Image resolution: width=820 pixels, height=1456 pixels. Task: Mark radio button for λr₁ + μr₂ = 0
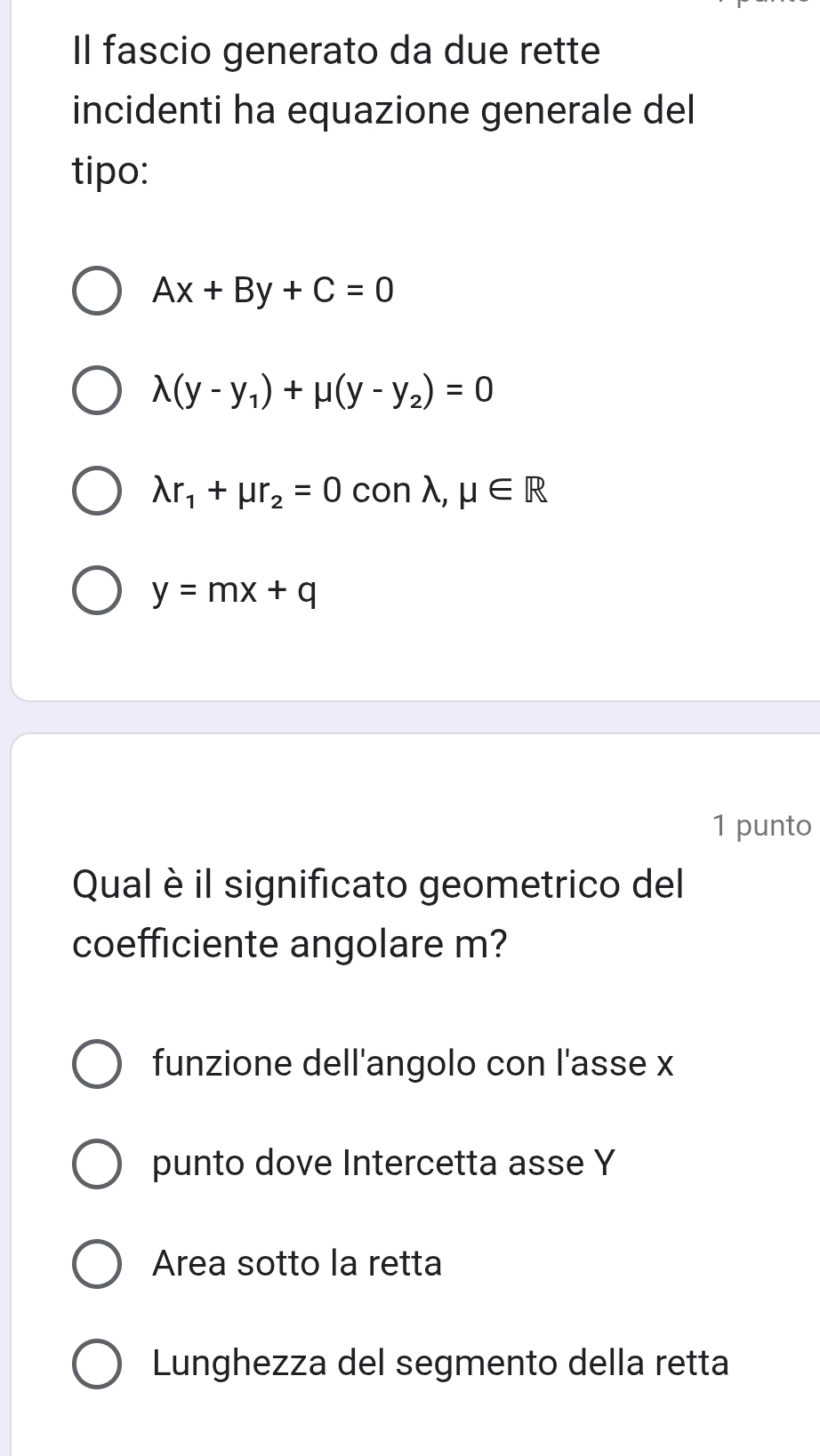[x=97, y=491]
